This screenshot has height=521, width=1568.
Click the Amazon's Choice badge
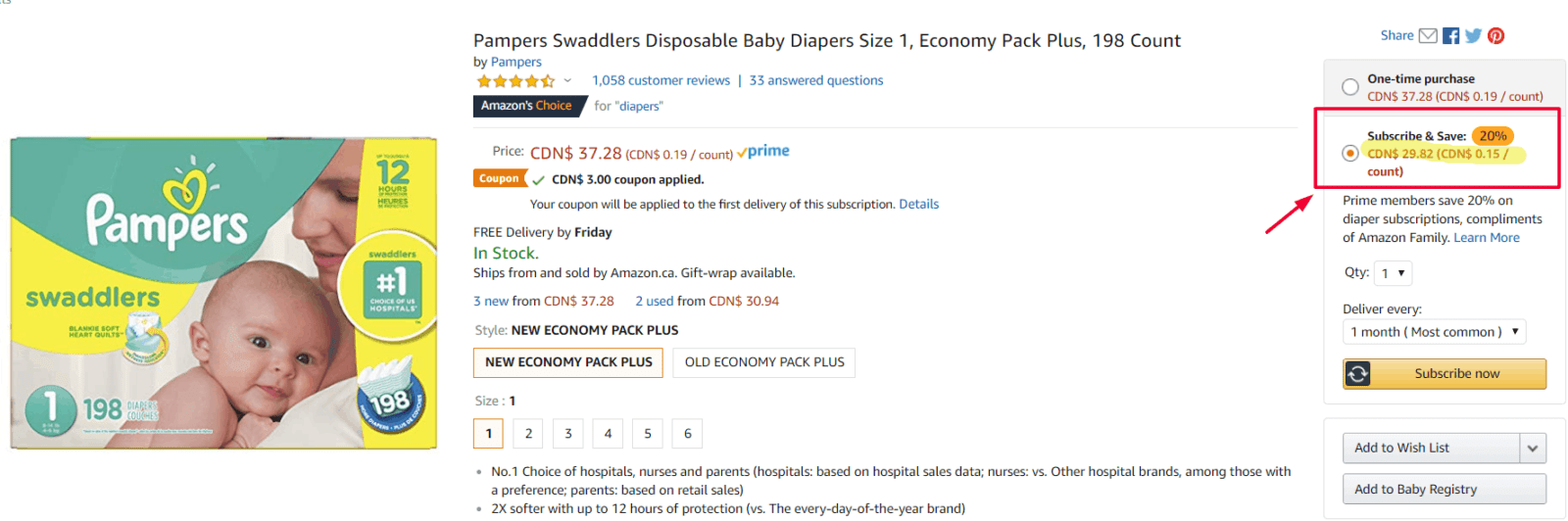[x=526, y=106]
